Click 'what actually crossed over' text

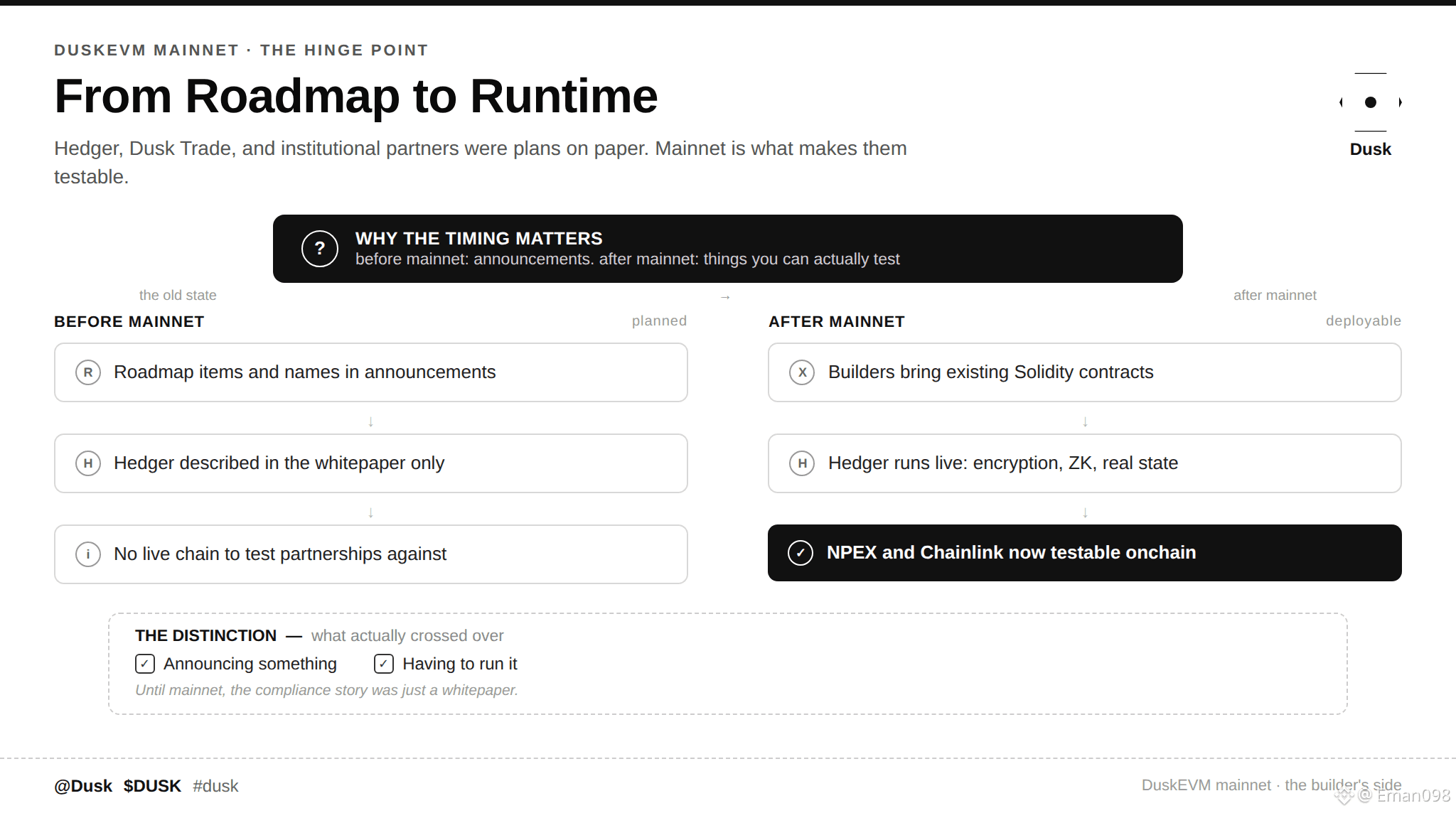click(x=407, y=635)
